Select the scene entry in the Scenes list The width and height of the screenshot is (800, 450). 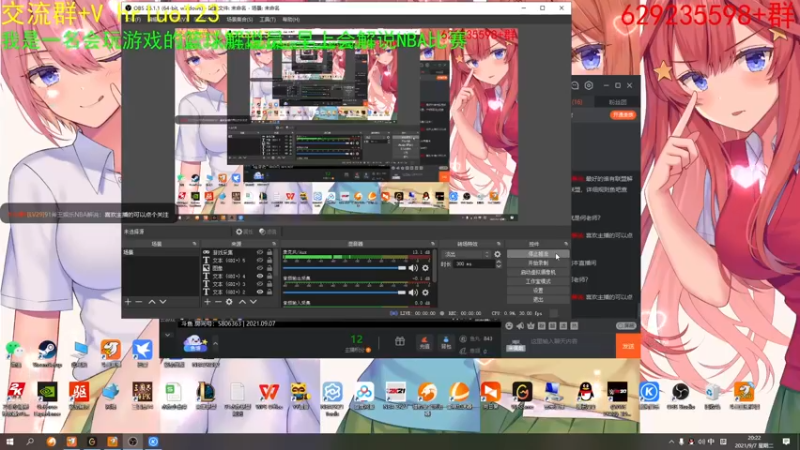click(160, 253)
